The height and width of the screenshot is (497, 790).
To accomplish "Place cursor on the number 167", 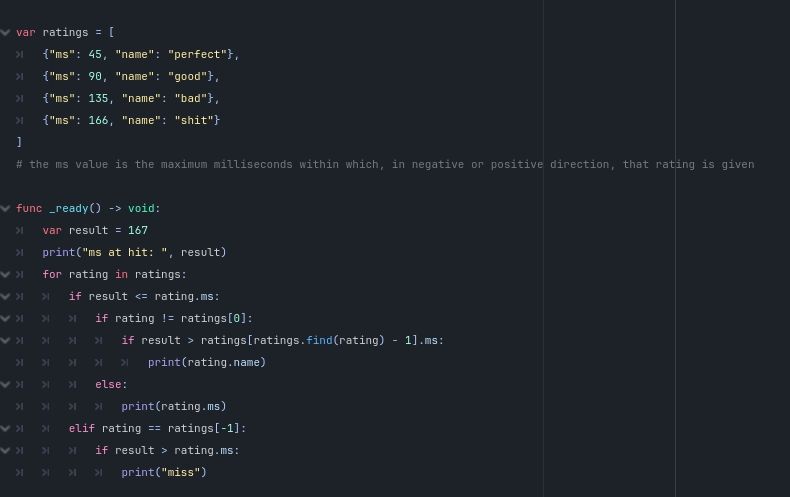I will (137, 230).
